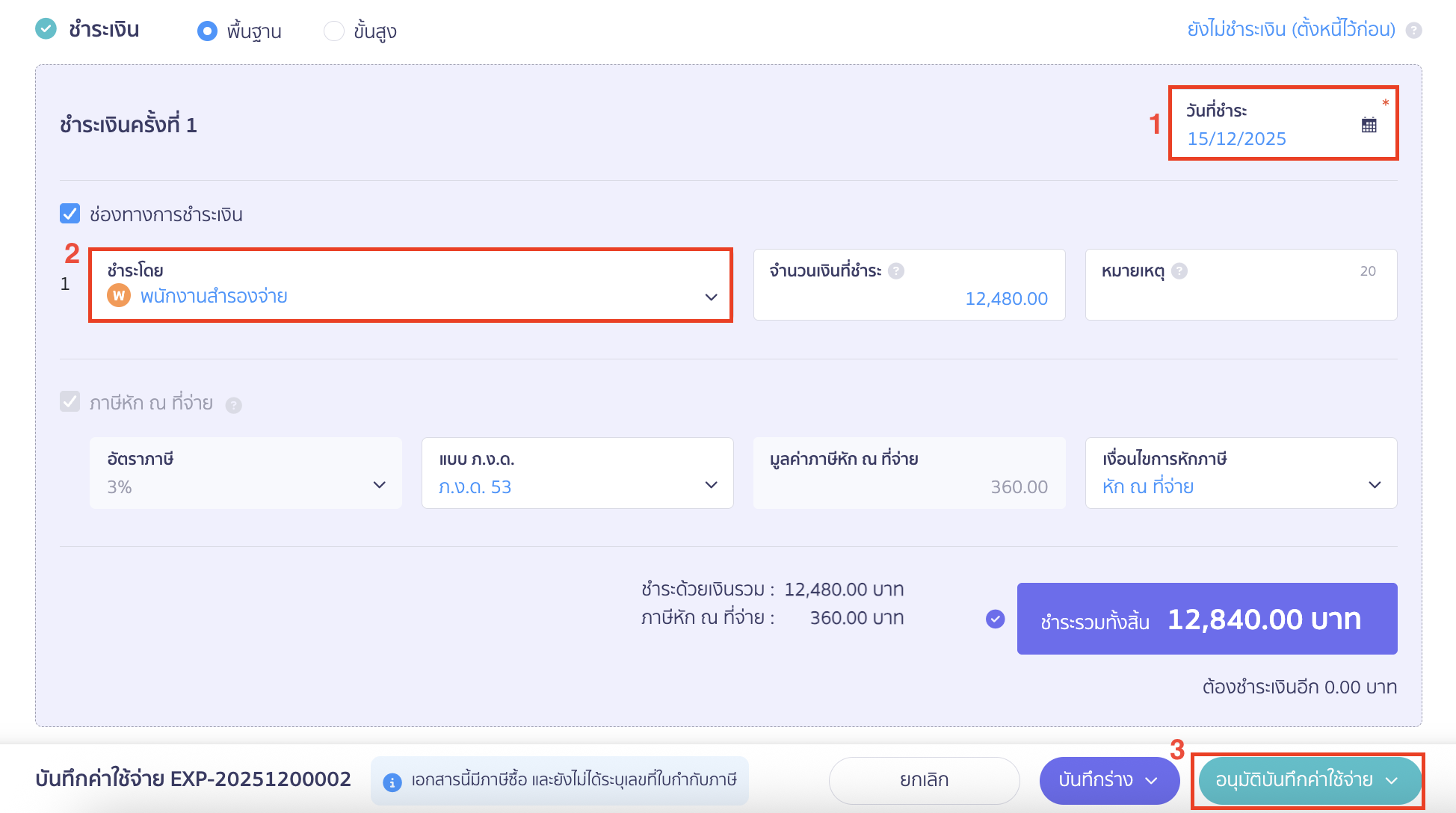This screenshot has width=1456, height=813.
Task: Open the แบบ ภ.ง.ด. dropdown
Action: [x=711, y=484]
